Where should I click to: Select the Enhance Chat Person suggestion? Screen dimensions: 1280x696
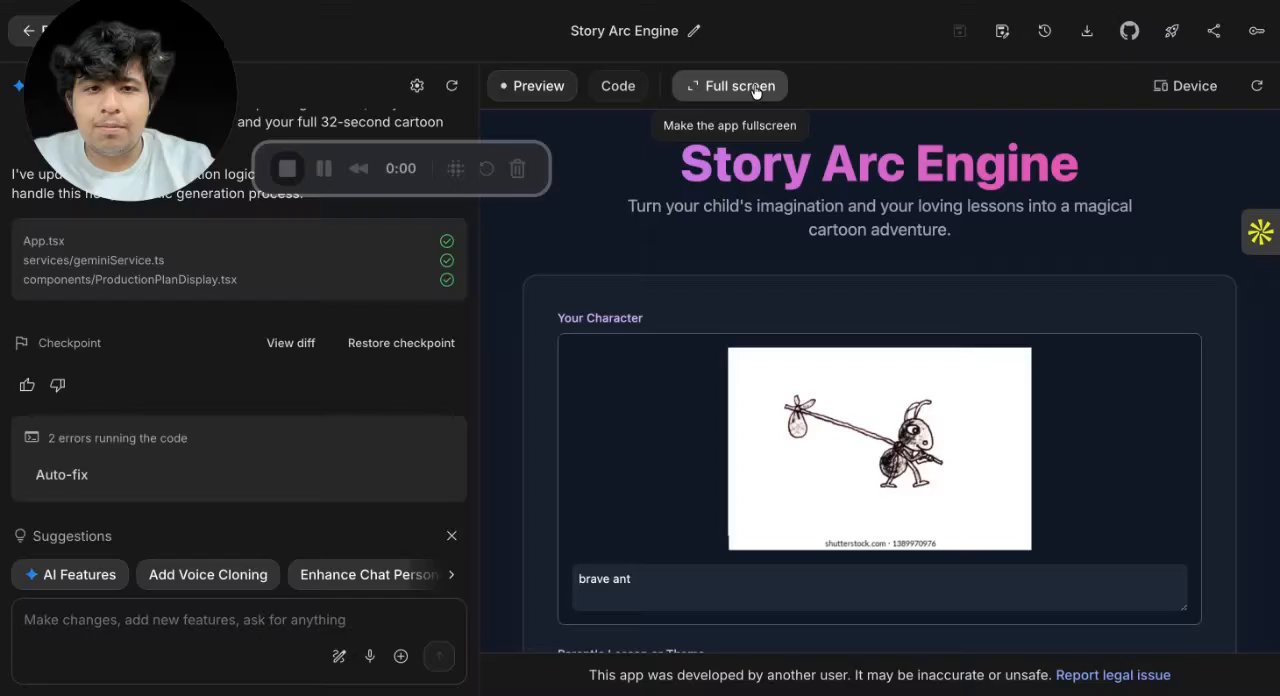tap(364, 574)
